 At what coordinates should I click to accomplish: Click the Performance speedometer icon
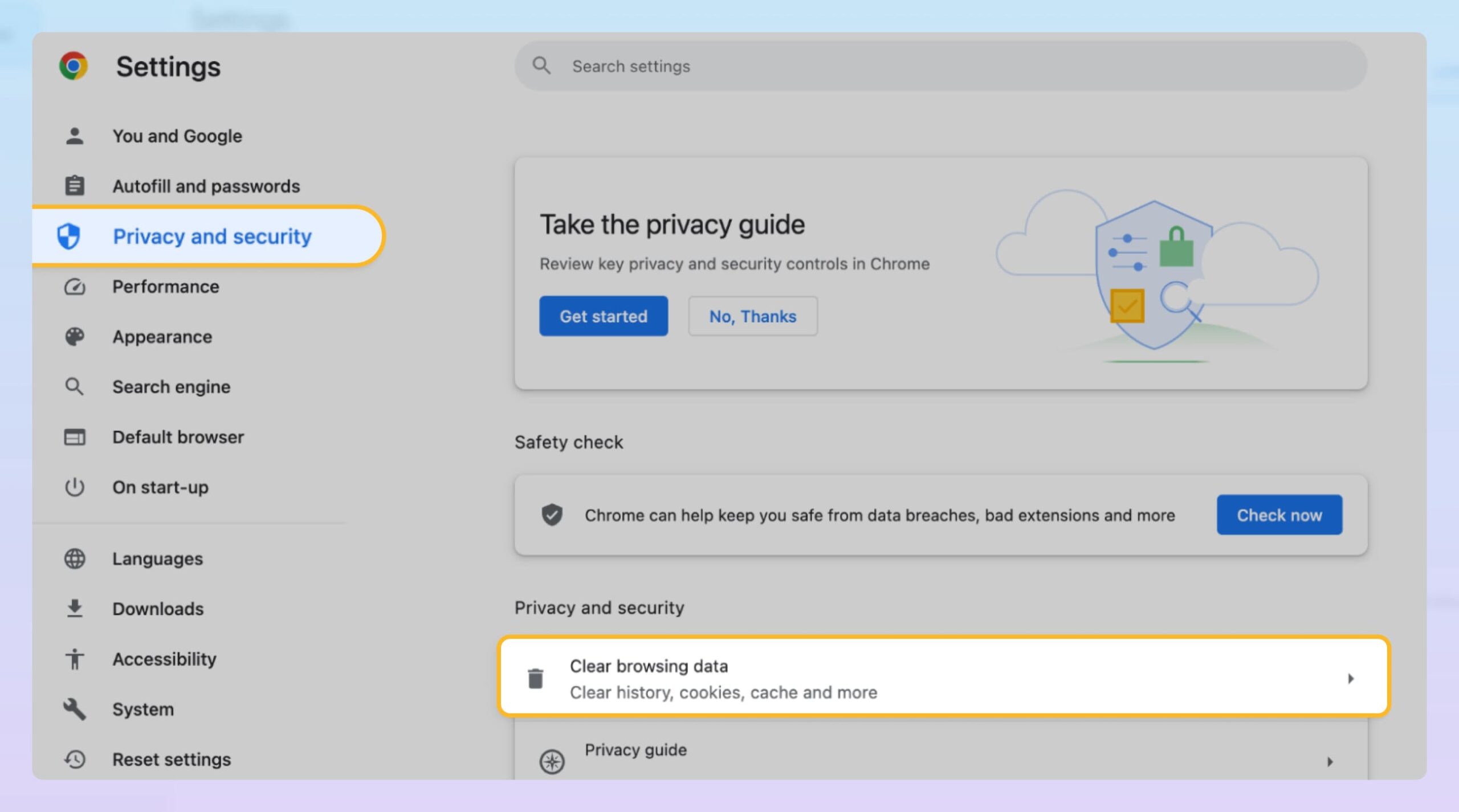74,287
